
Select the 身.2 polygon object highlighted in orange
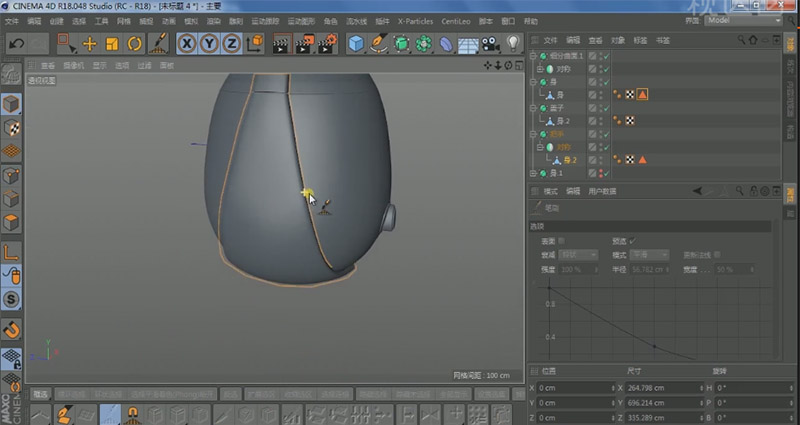tap(570, 160)
